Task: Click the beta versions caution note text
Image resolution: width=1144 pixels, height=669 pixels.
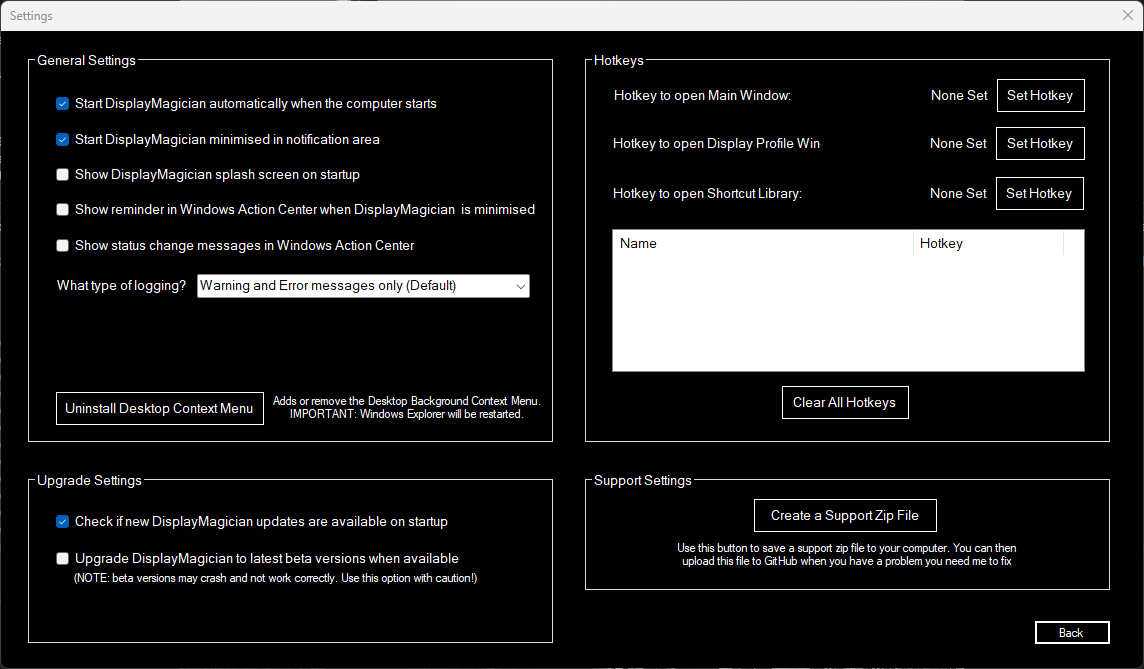Action: 275,579
